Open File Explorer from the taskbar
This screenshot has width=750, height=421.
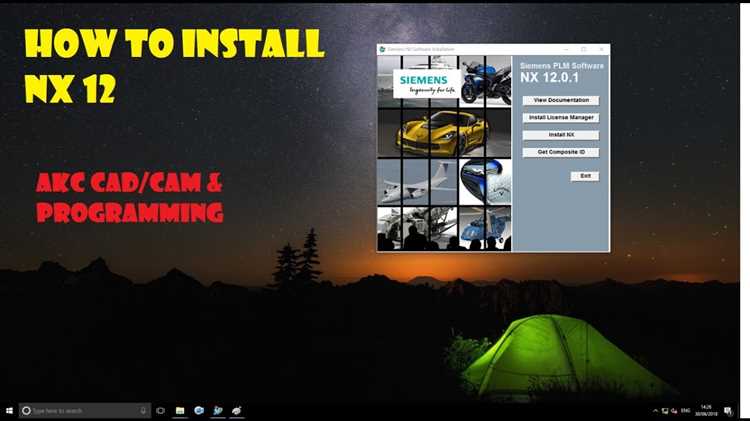180,410
